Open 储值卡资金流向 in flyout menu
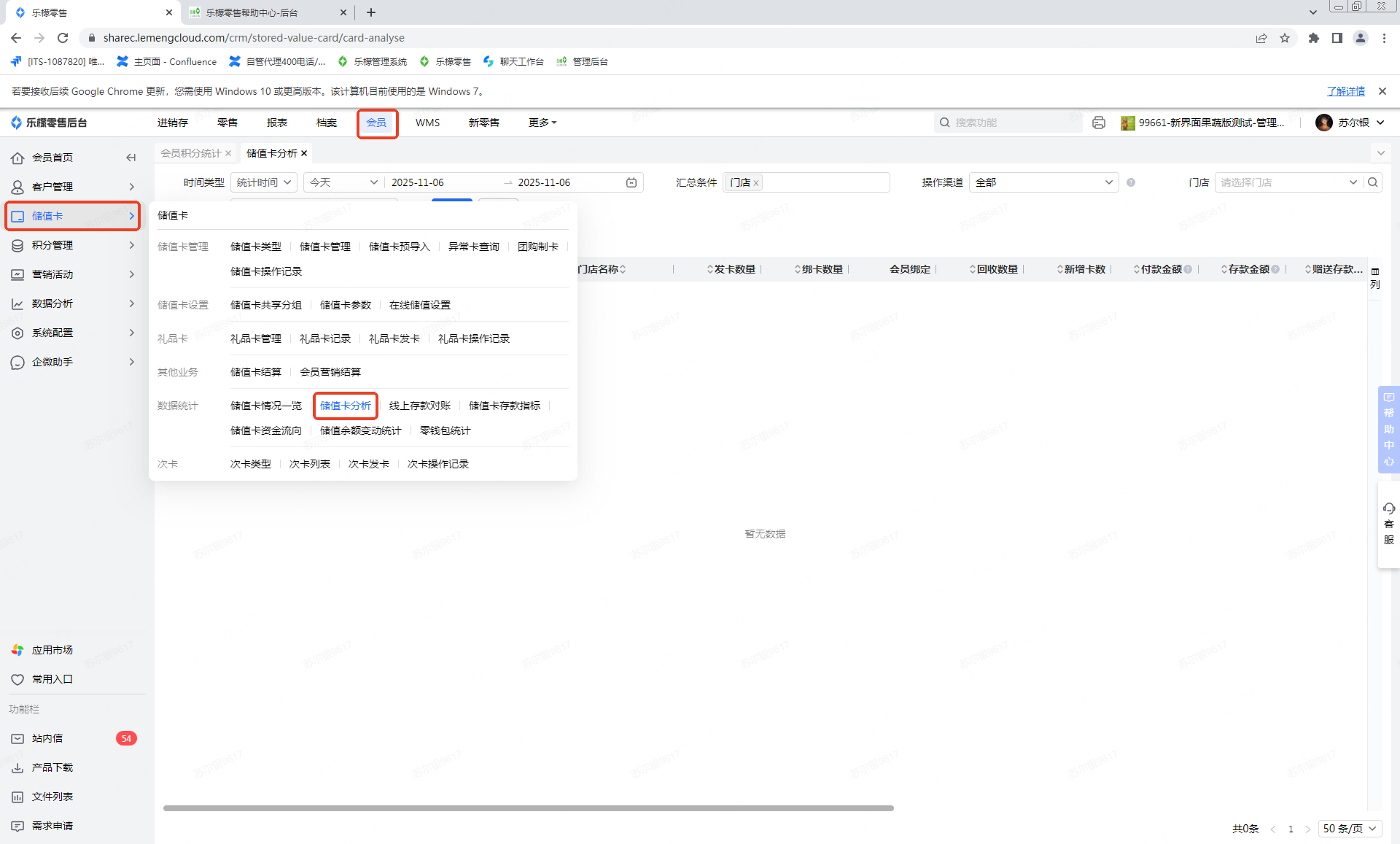The height and width of the screenshot is (844, 1400). pos(266,430)
